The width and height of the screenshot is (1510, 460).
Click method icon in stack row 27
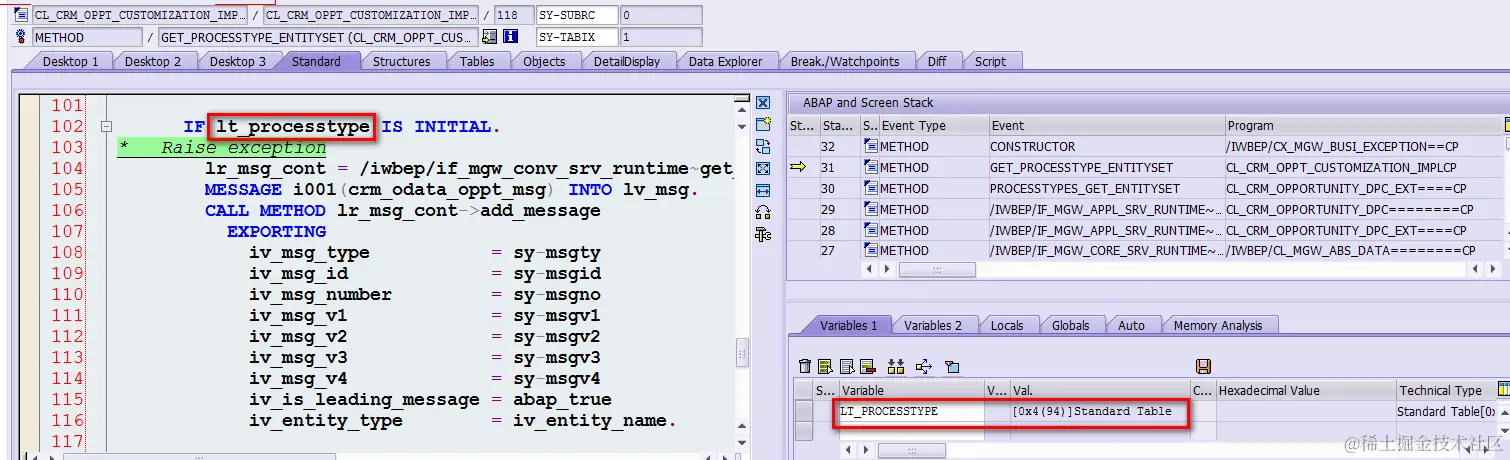click(x=870, y=251)
